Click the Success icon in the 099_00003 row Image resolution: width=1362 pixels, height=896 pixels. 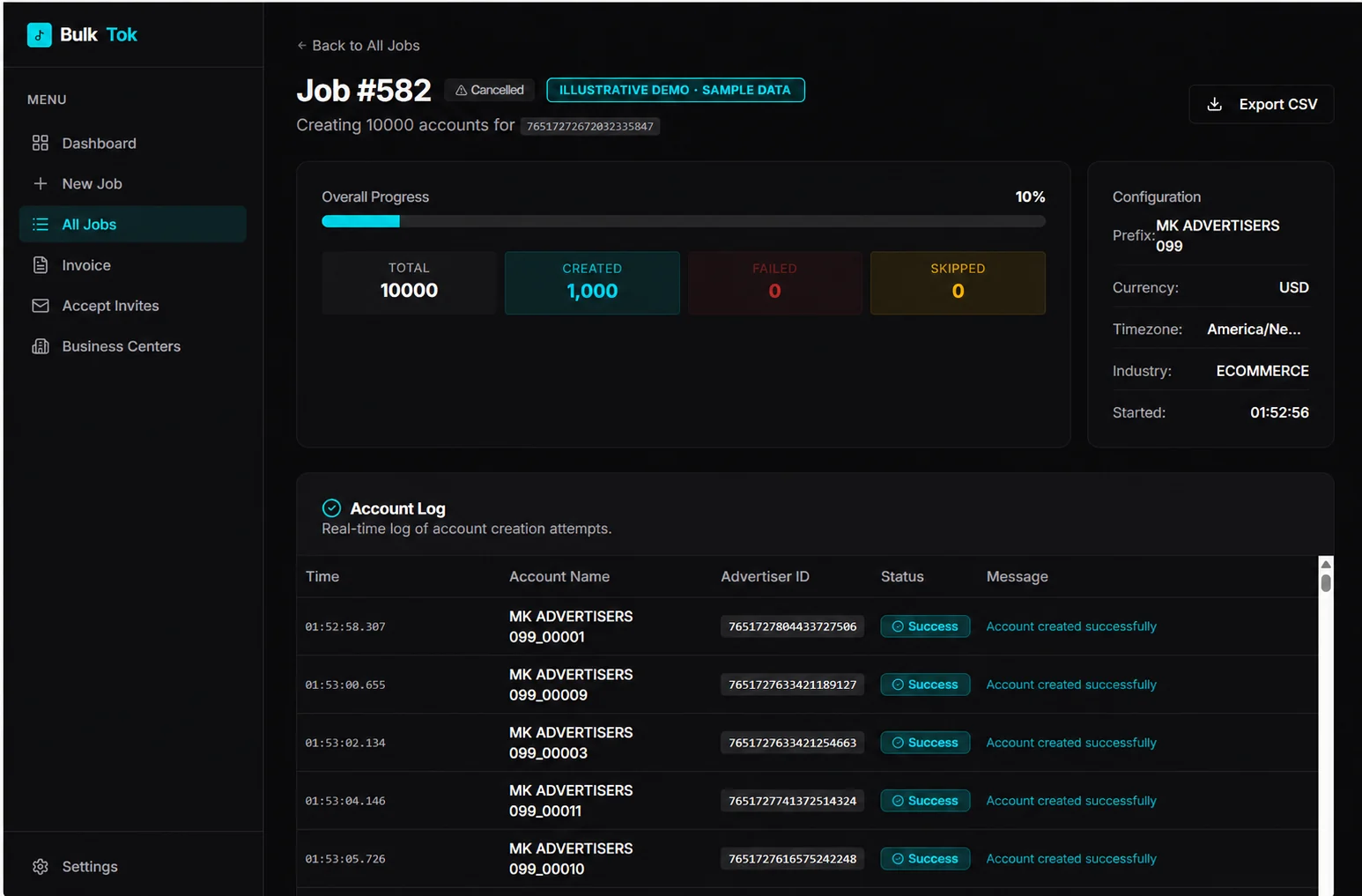(898, 743)
